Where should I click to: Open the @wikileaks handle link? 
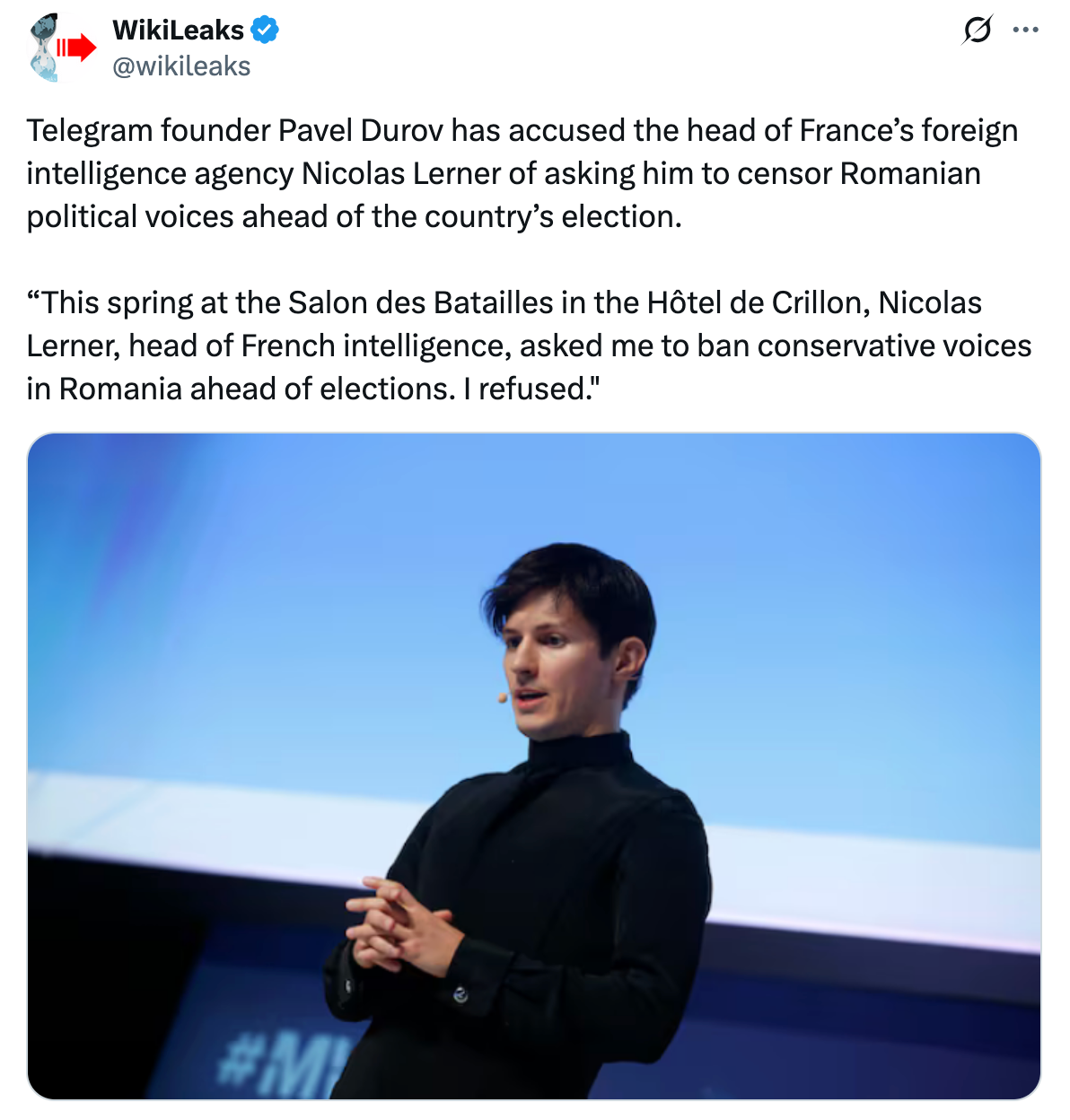(181, 66)
